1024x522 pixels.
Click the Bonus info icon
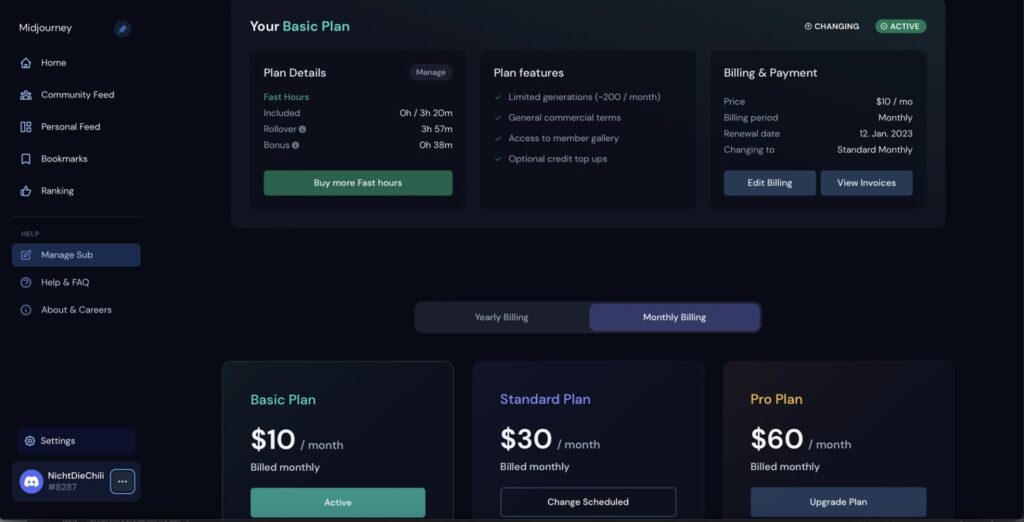pos(296,145)
